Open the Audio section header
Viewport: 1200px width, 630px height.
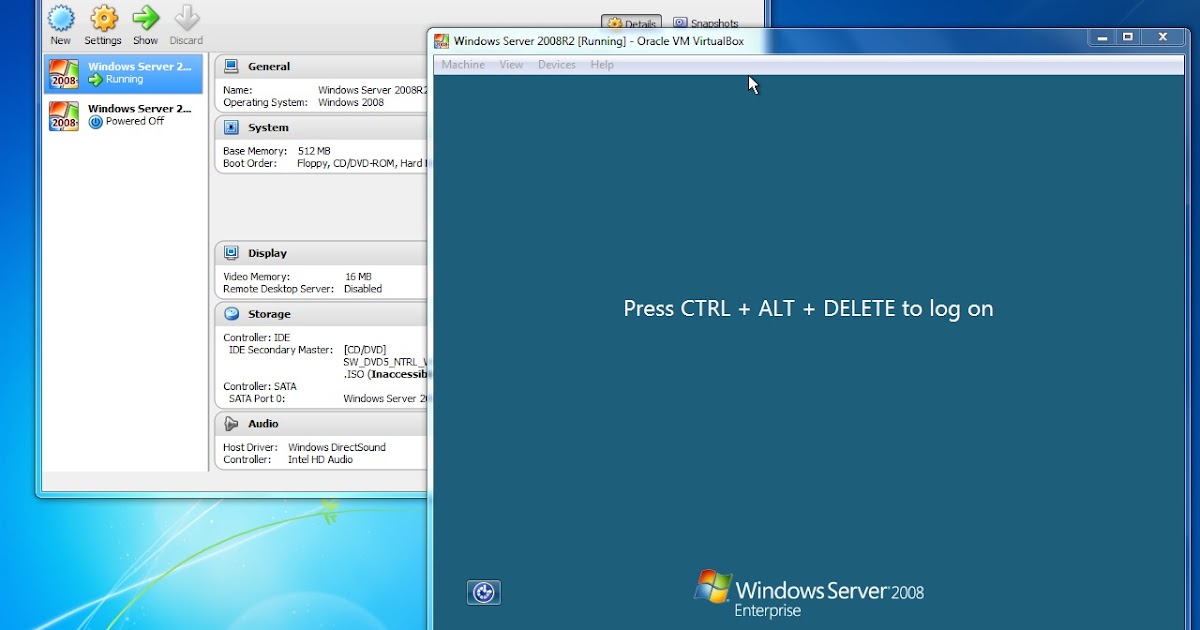click(x=321, y=423)
